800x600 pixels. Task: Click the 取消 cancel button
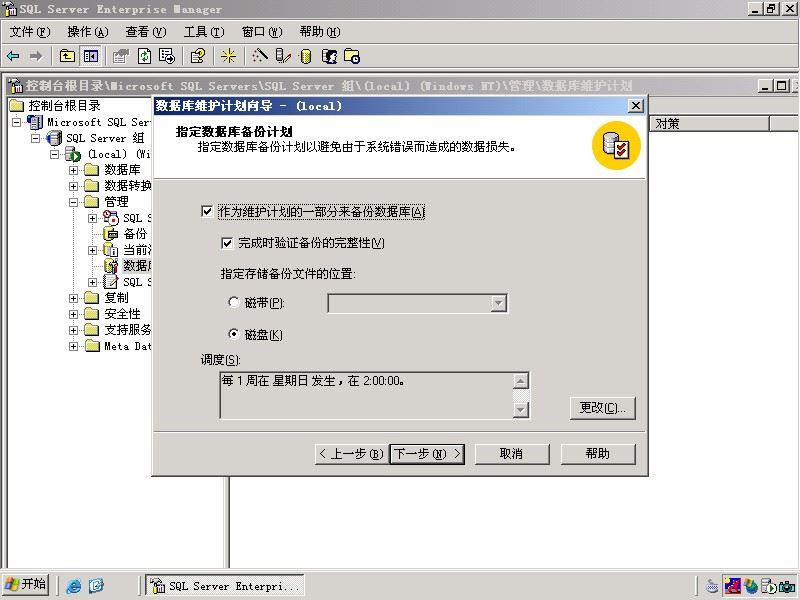512,454
